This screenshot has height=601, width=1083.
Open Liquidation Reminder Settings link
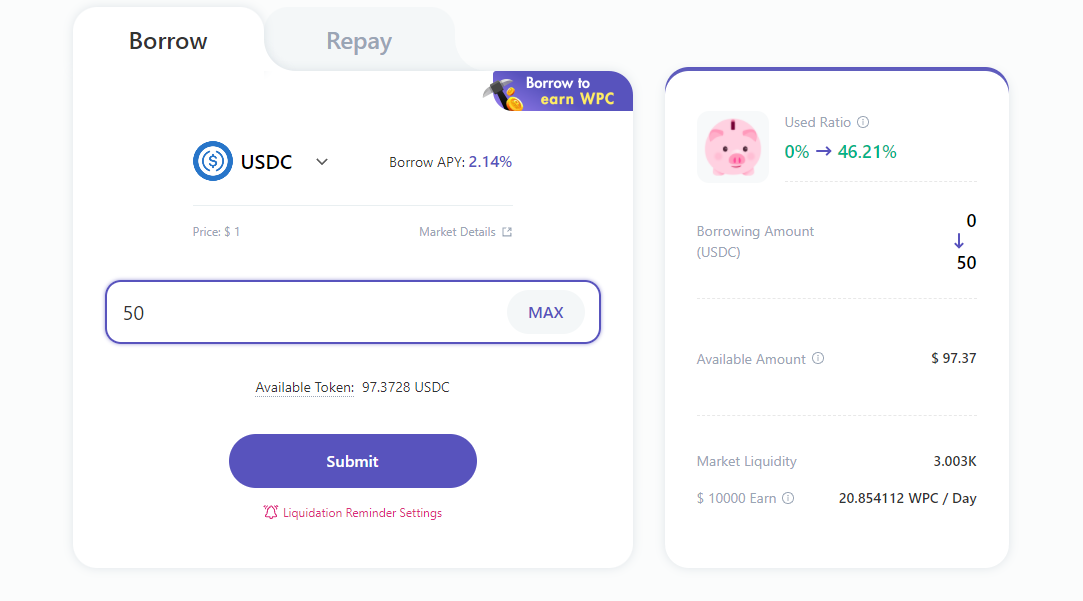(x=362, y=513)
